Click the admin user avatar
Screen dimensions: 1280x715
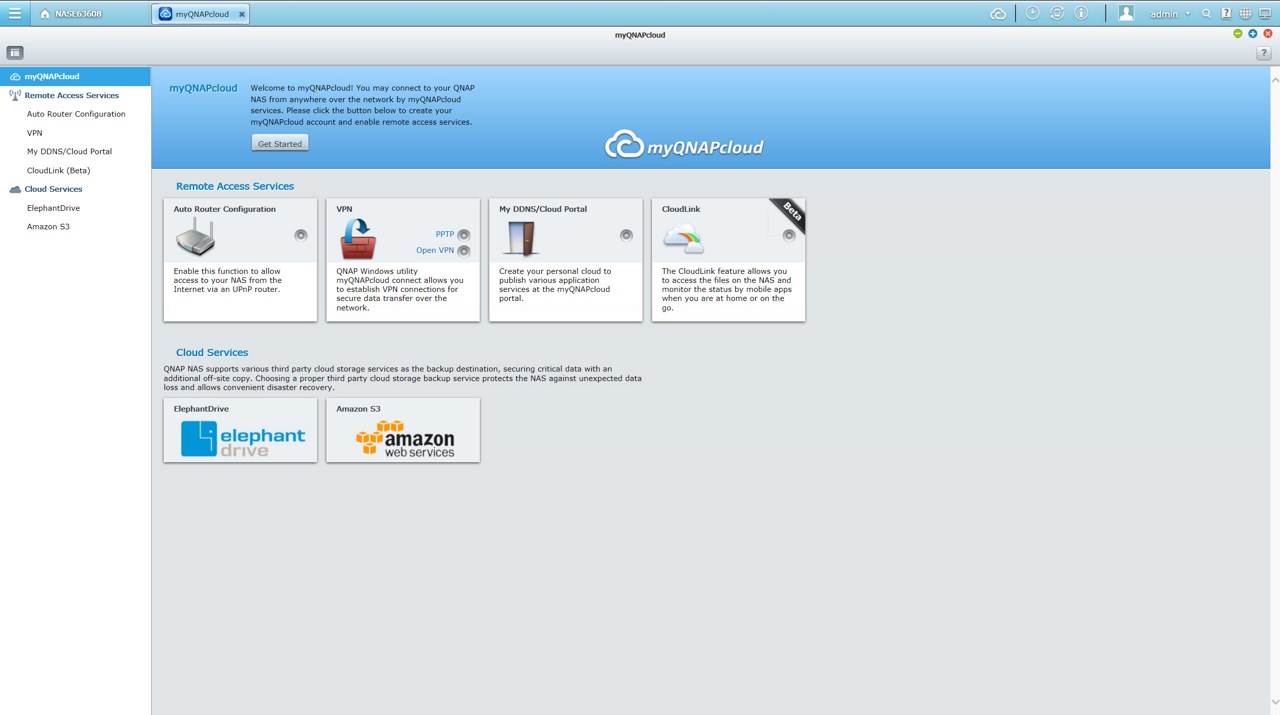click(1126, 14)
